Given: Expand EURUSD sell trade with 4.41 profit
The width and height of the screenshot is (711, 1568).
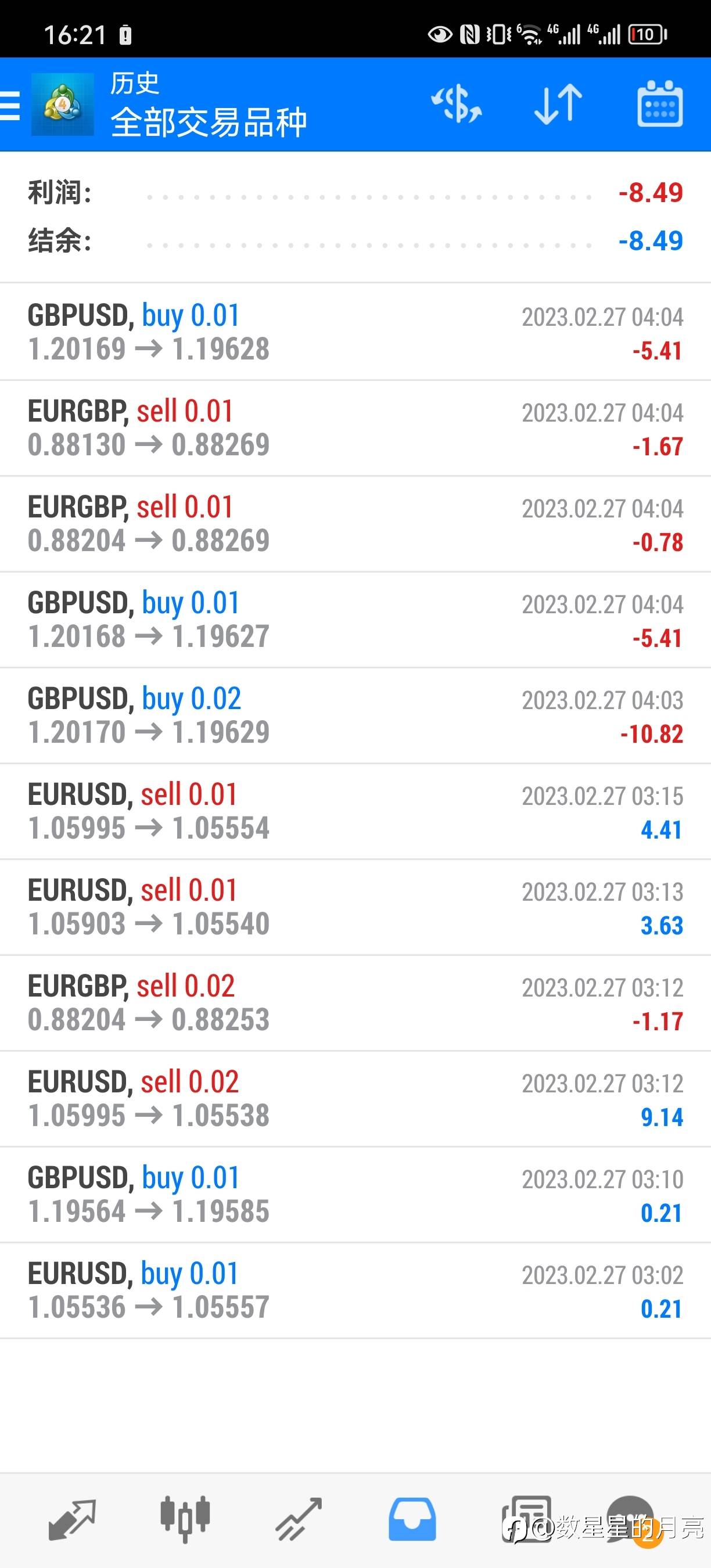Looking at the screenshot, I should coord(355,811).
